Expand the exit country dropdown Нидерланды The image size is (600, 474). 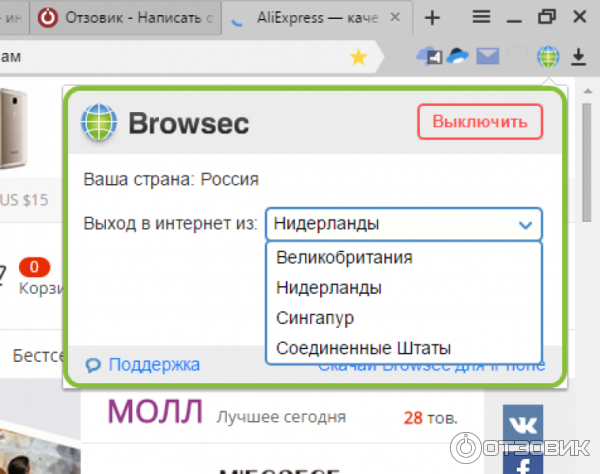[x=404, y=224]
